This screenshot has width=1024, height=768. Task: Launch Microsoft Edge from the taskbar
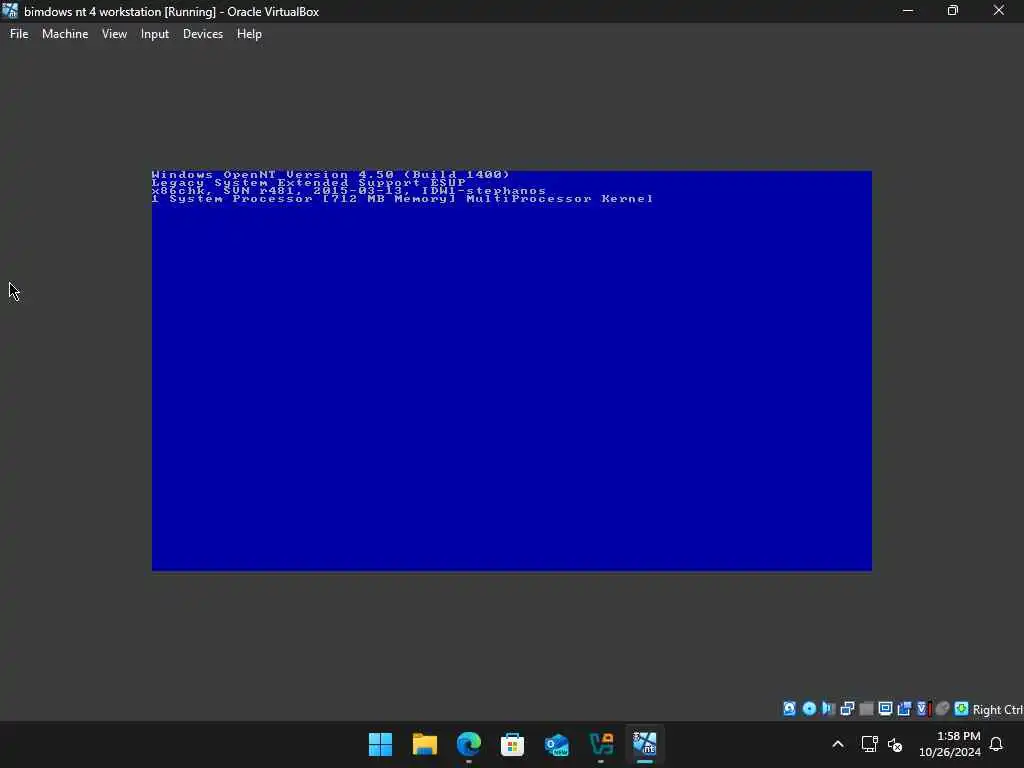pyautogui.click(x=468, y=744)
